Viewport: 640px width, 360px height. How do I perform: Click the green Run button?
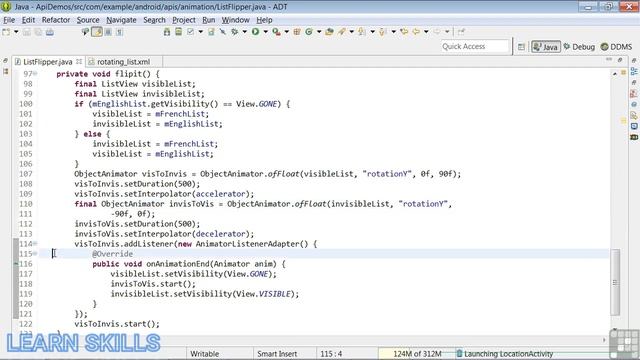point(256,31)
